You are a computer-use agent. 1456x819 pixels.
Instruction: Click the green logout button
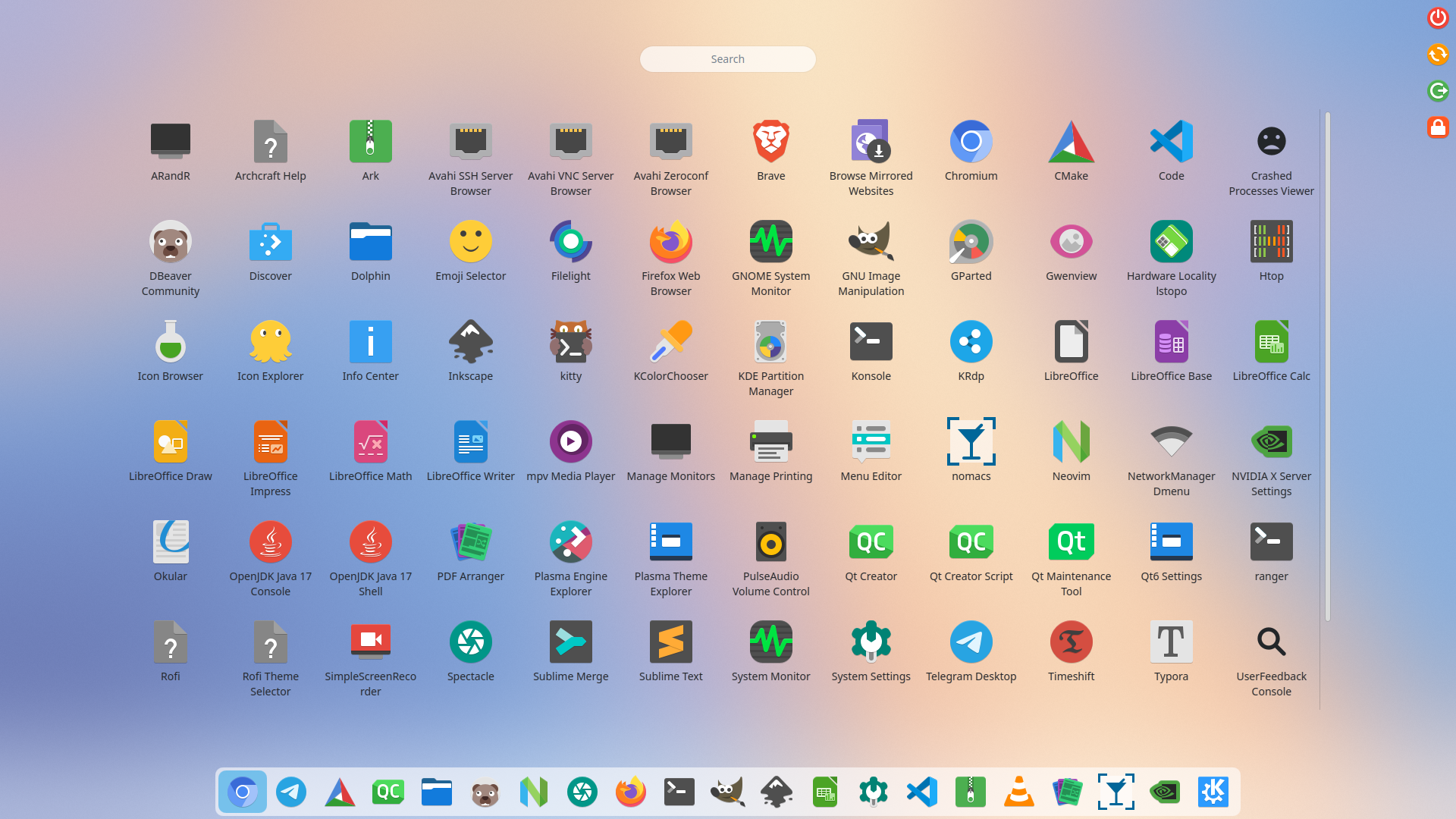click(x=1438, y=91)
